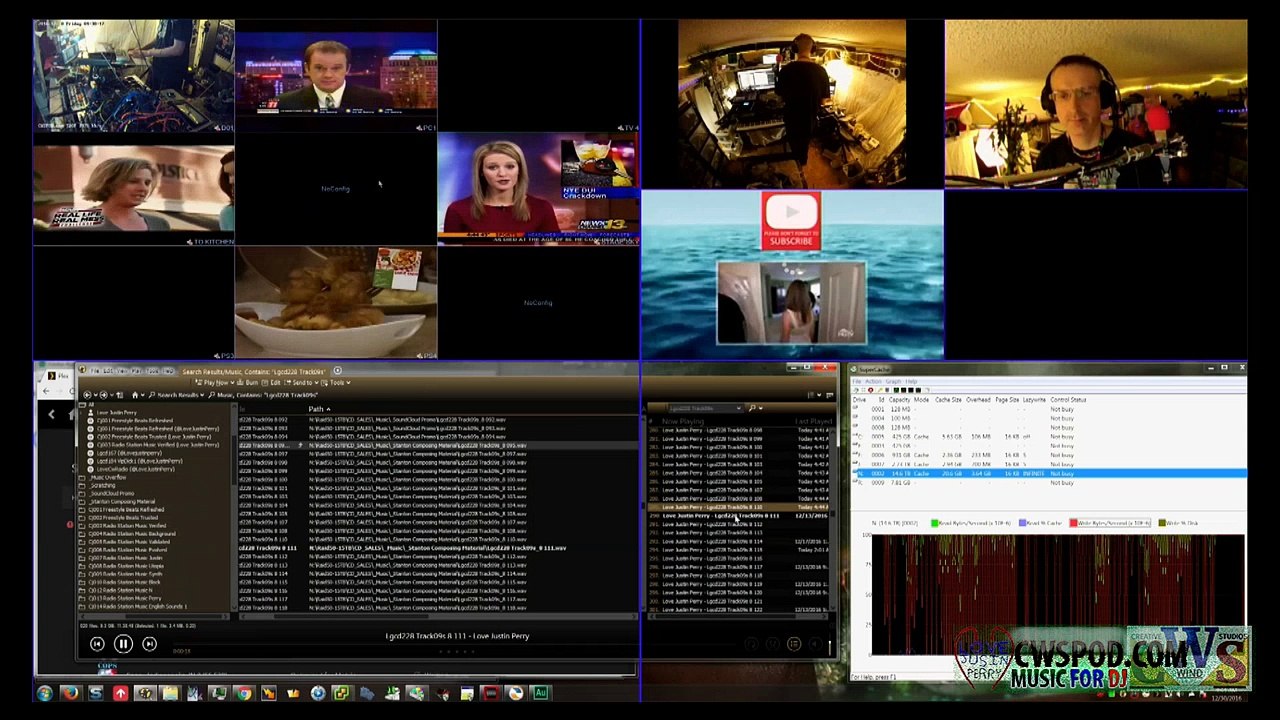This screenshot has height=720, width=1280.
Task: Select the _SoundCloud Promo folder
Action: [112, 493]
